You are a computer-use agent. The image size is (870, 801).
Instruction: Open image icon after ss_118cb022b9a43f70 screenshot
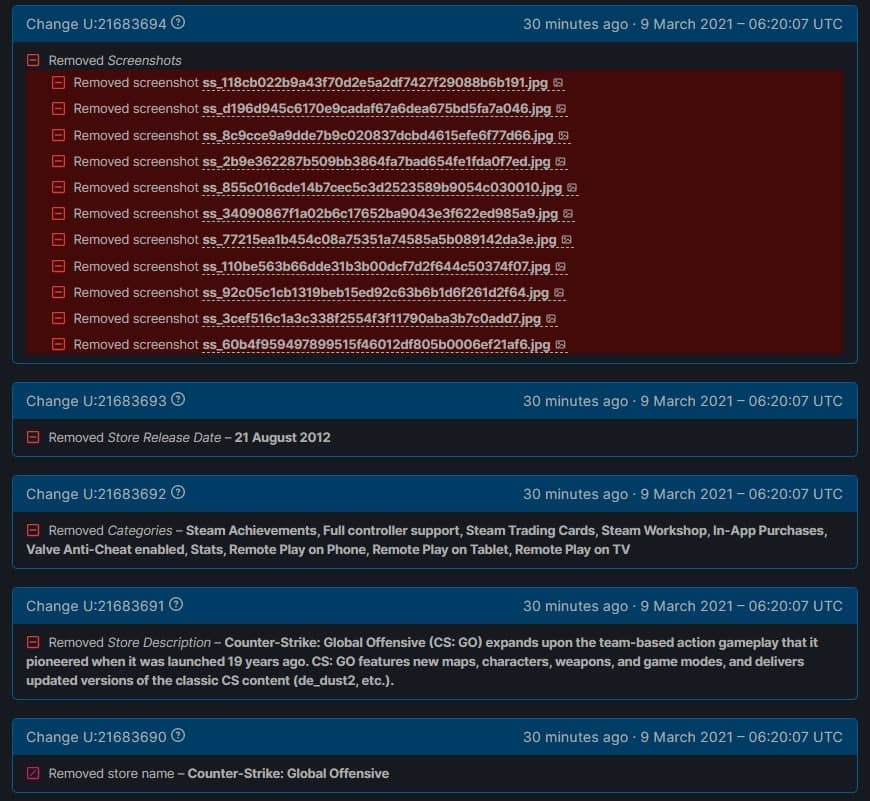click(558, 83)
